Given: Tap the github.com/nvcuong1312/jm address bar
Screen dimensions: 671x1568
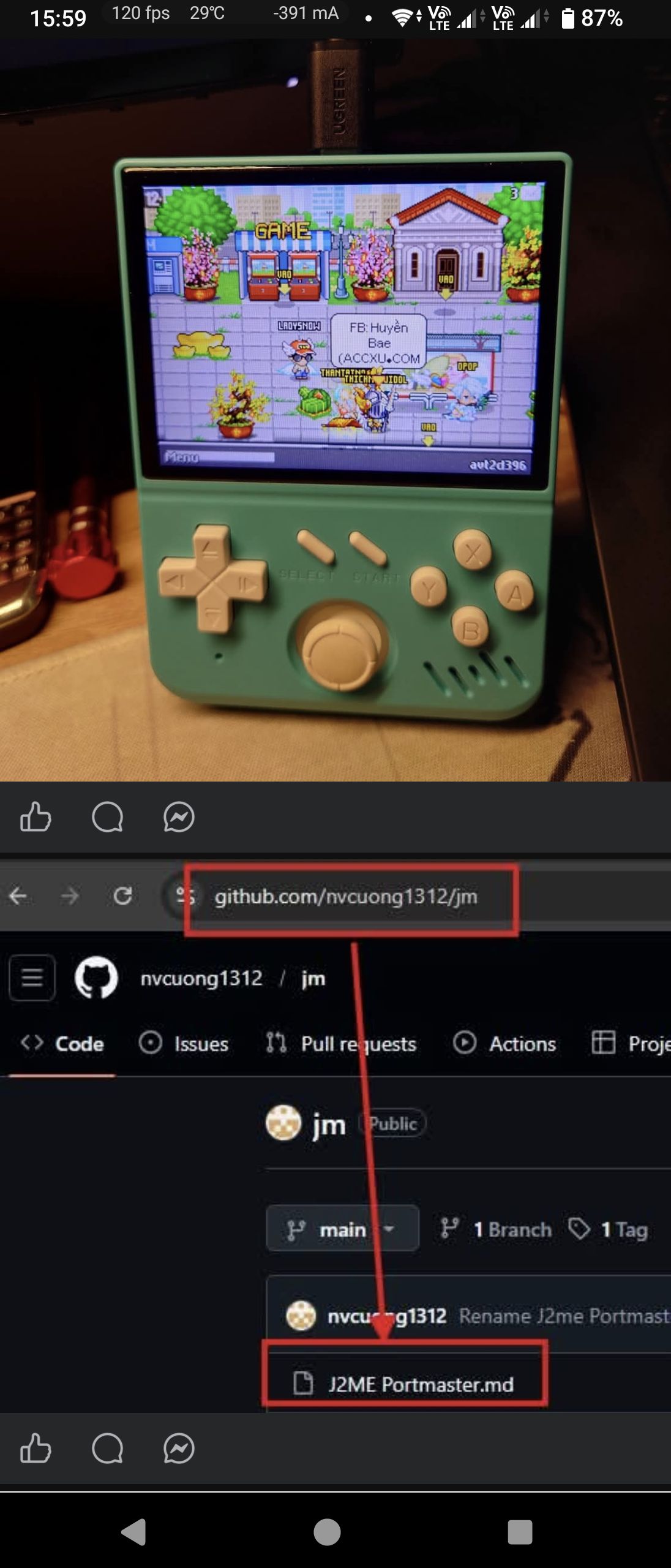Looking at the screenshot, I should pos(345,897).
